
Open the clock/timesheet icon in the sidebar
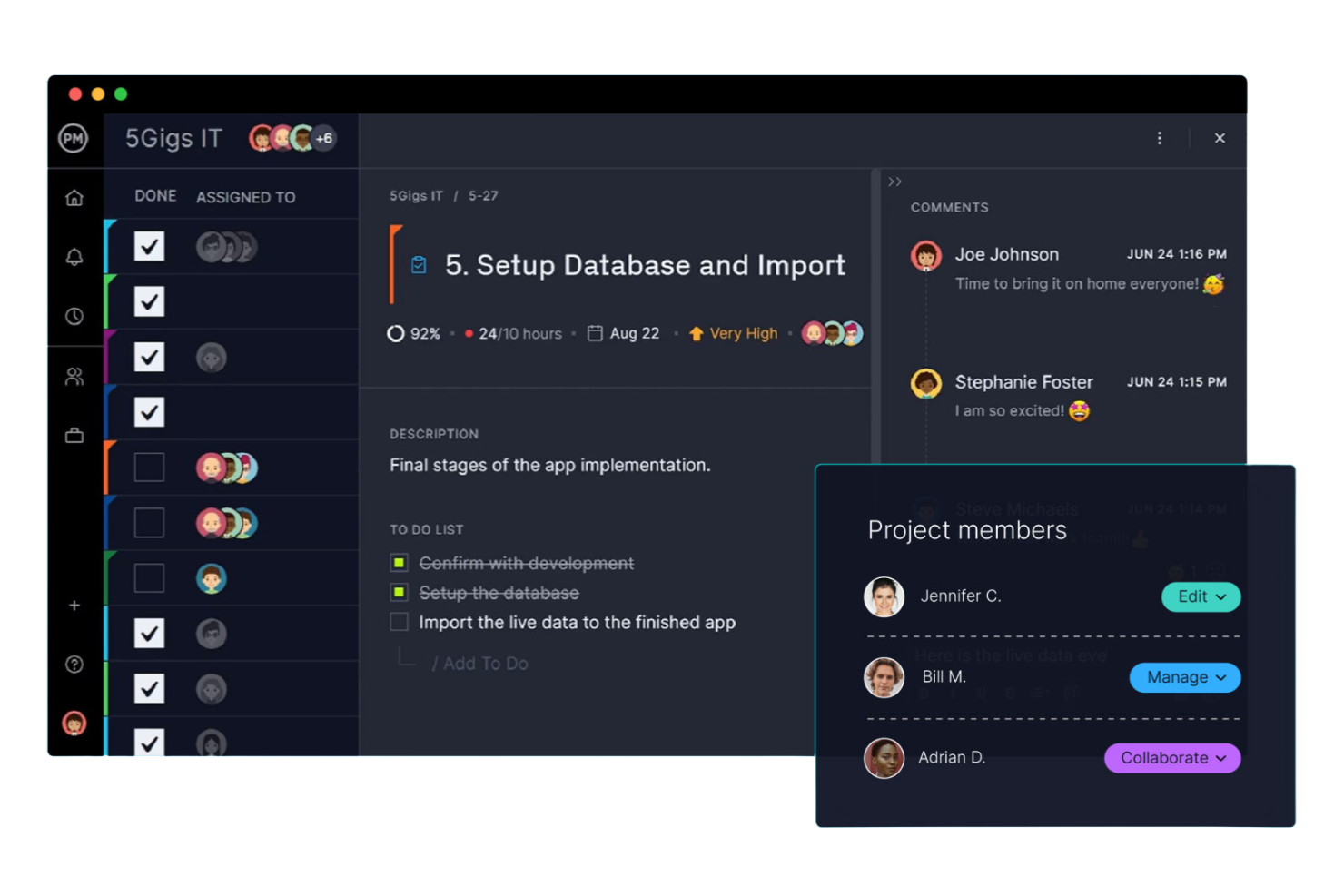[74, 316]
